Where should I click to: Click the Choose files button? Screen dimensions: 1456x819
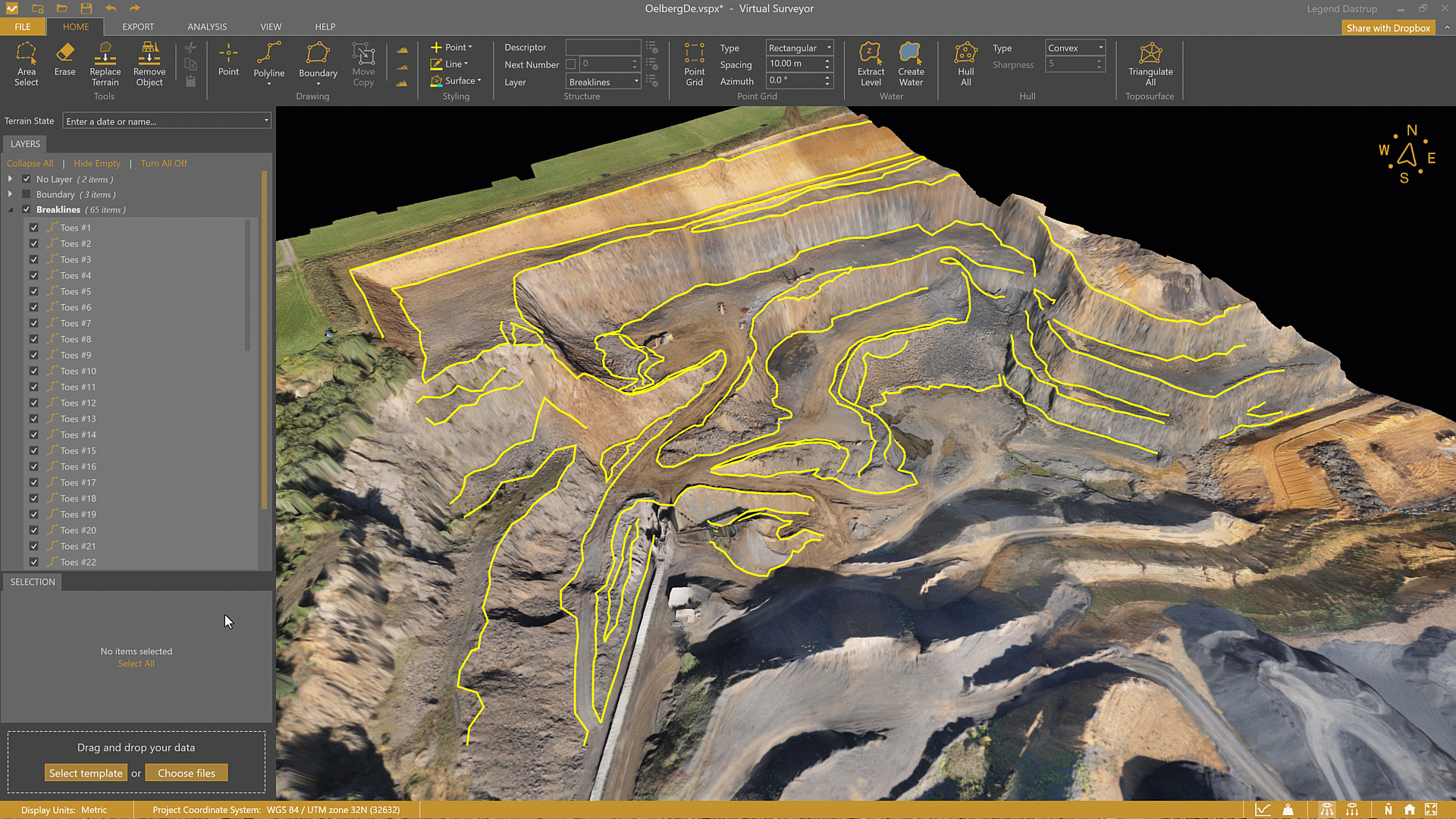coord(187,773)
